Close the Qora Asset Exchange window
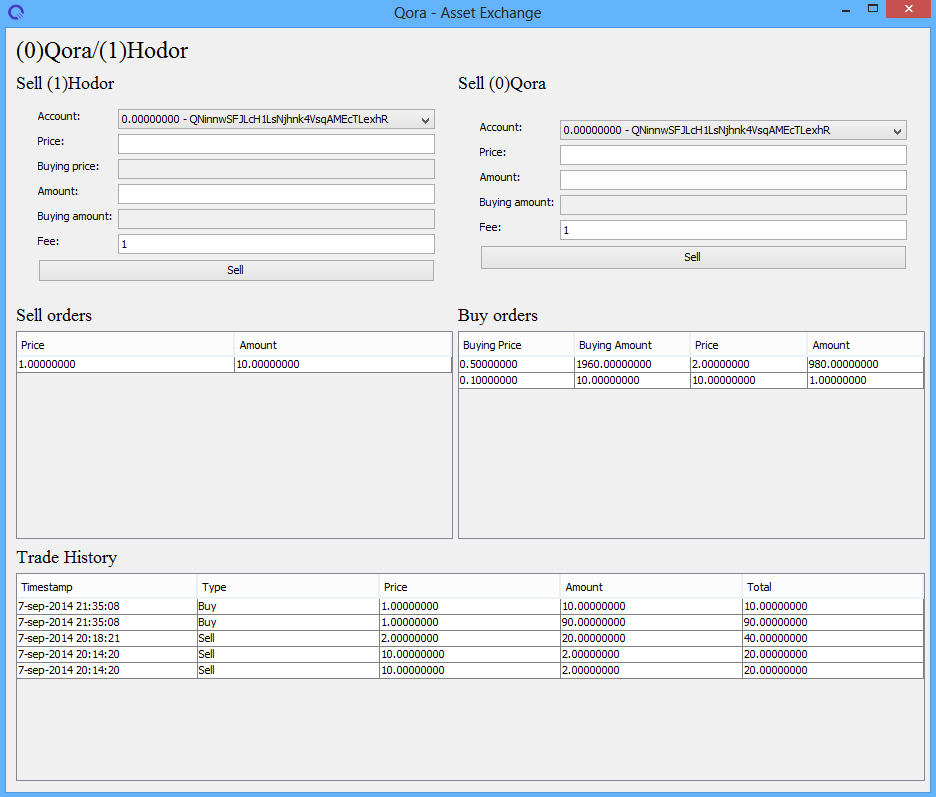This screenshot has height=797, width=936. [x=908, y=9]
